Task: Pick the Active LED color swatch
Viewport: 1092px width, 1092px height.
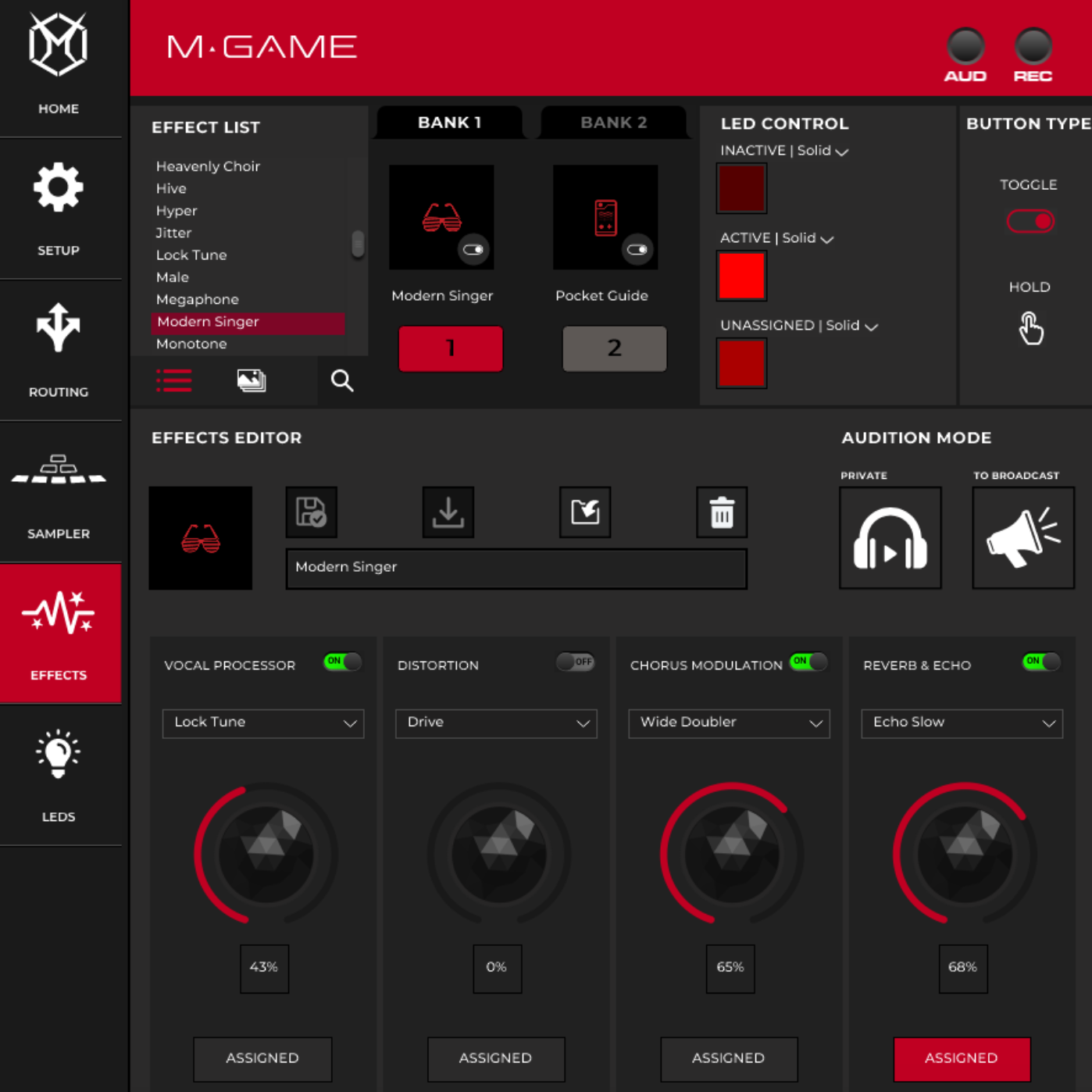Action: tap(741, 276)
